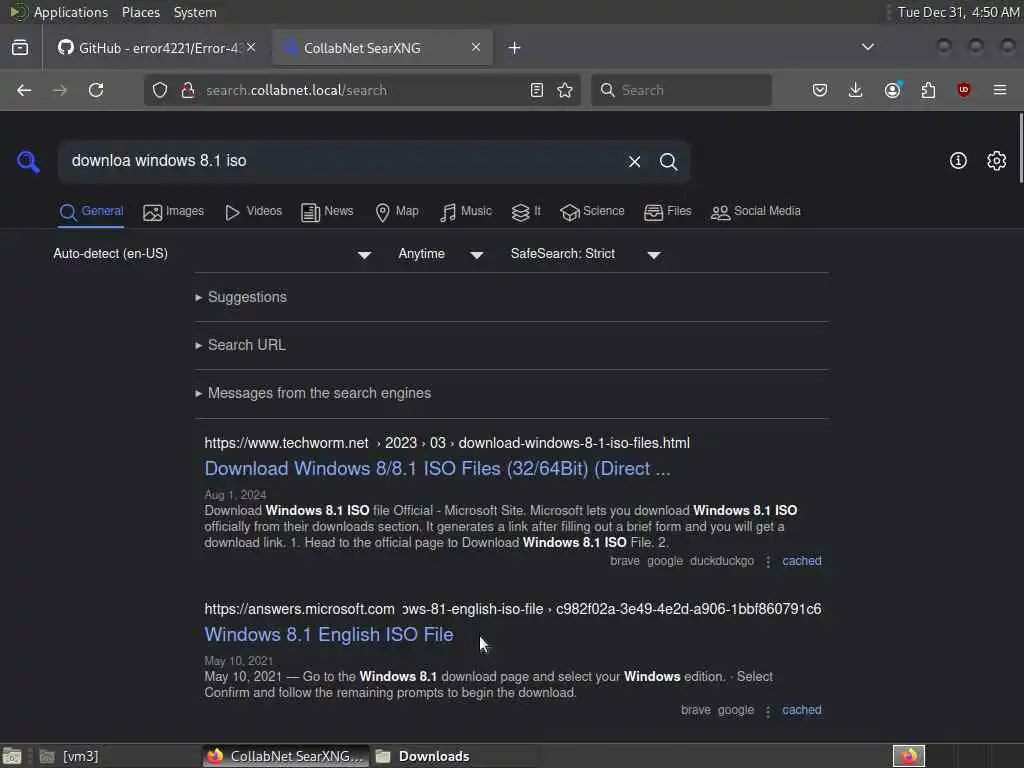Click the clock Tue Dec 31, 4:50 AM
Screen dimensions: 1024x768
click(x=958, y=12)
